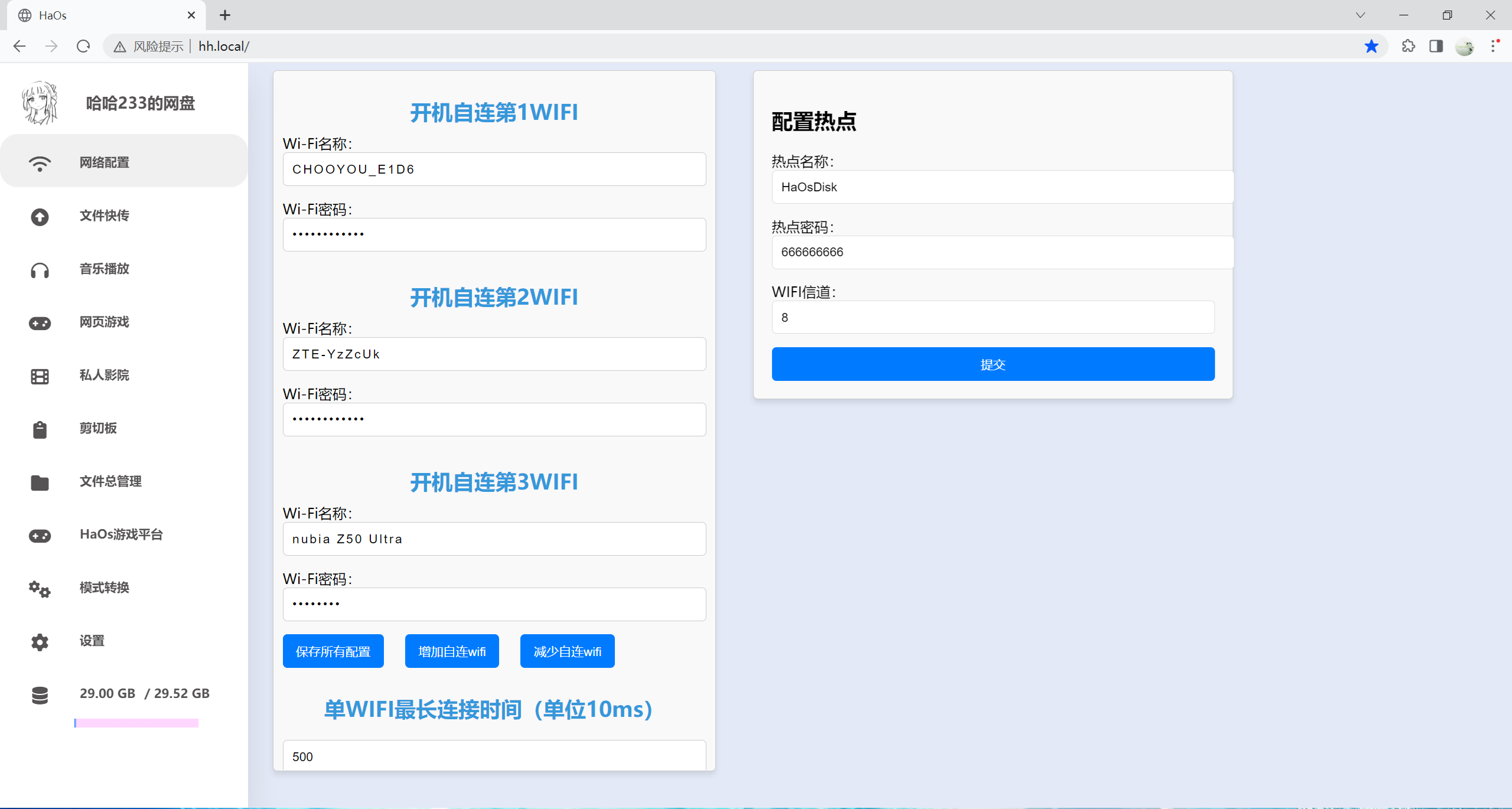Image resolution: width=1512 pixels, height=809 pixels.
Task: Click the Wi-Fi network config icon in sidebar
Action: [40, 163]
